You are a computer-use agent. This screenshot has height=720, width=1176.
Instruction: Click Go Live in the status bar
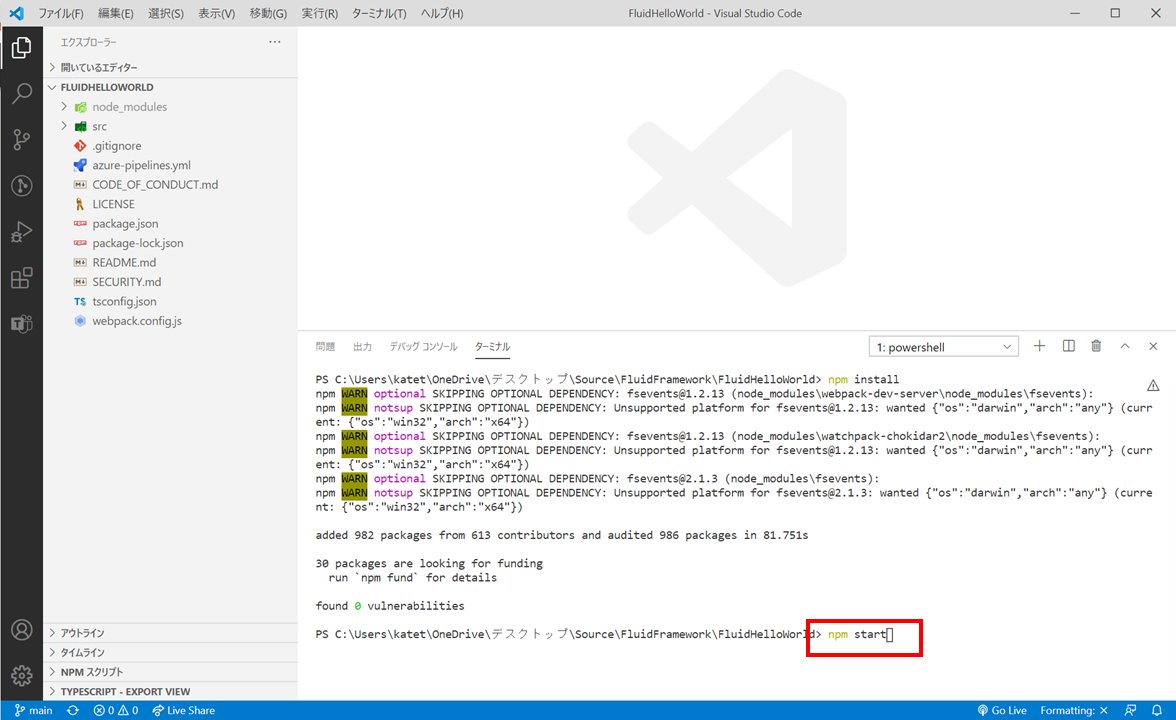1002,710
